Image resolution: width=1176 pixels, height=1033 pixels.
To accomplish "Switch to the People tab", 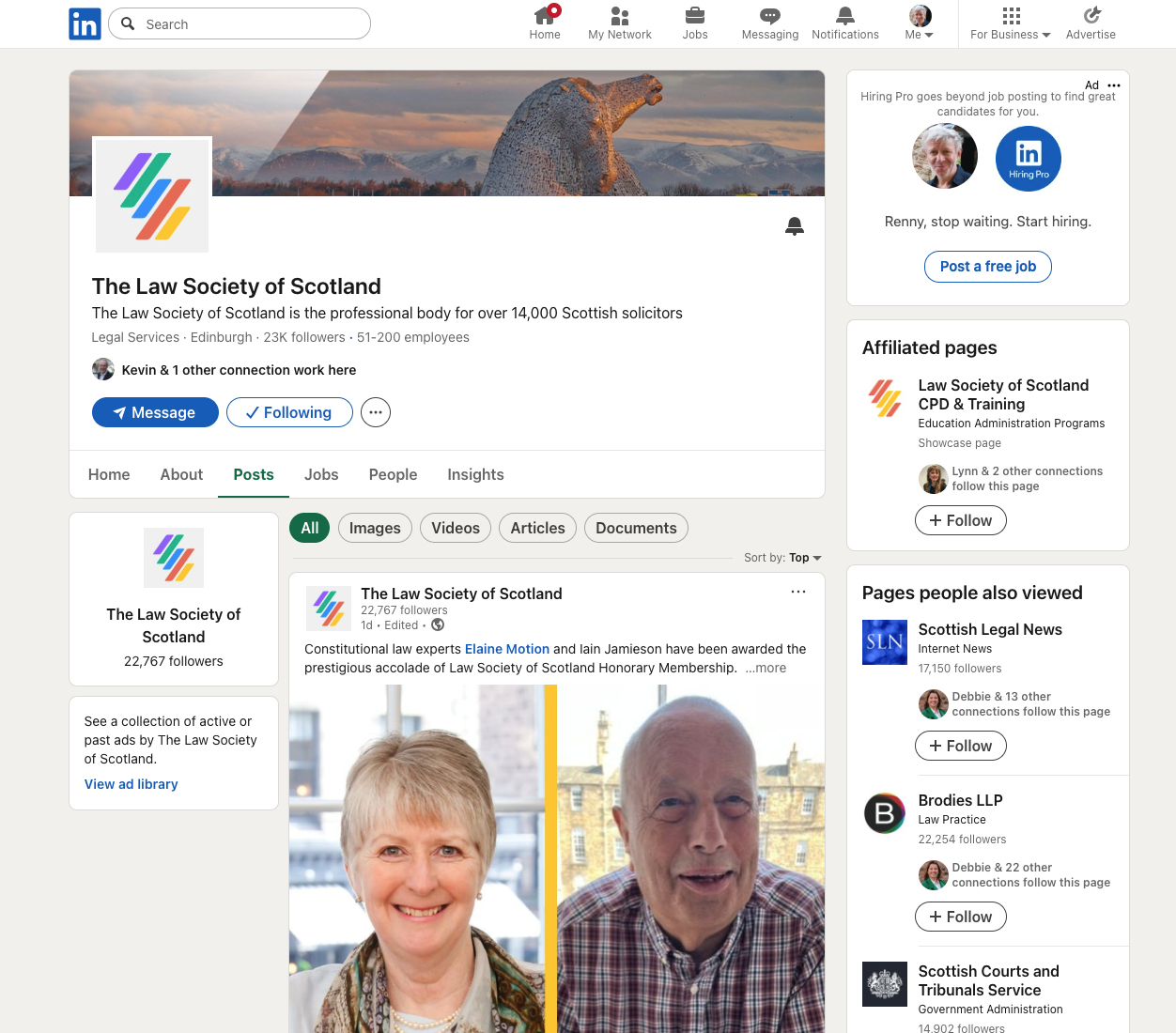I will pos(393,474).
